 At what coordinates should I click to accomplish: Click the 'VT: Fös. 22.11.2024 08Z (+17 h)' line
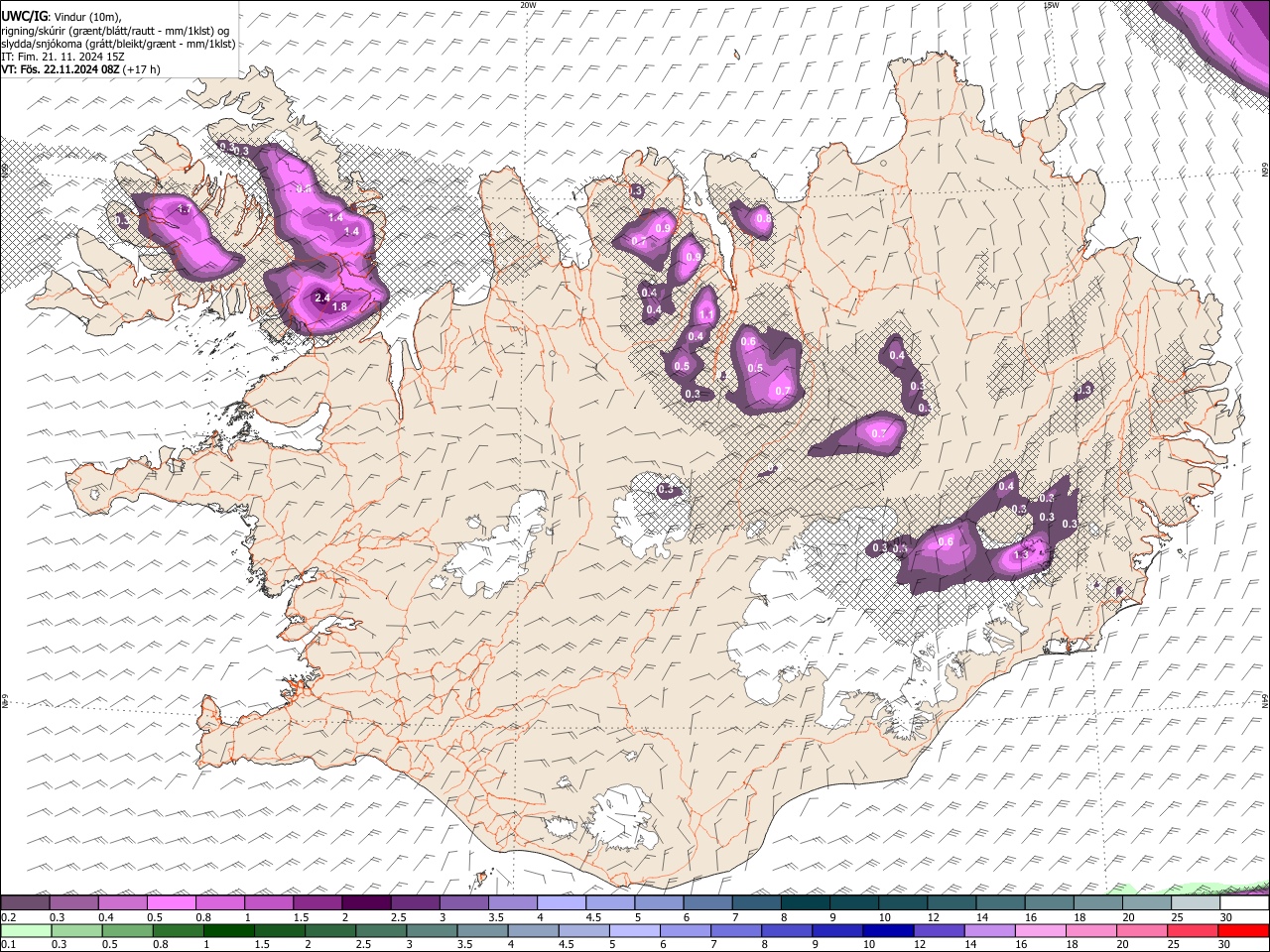80,69
